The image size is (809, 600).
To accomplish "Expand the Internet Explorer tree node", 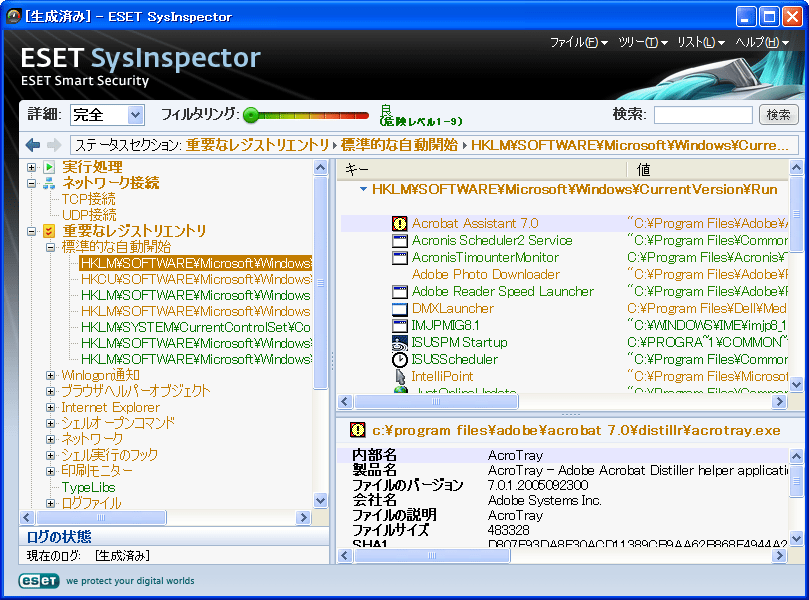I will [50, 407].
